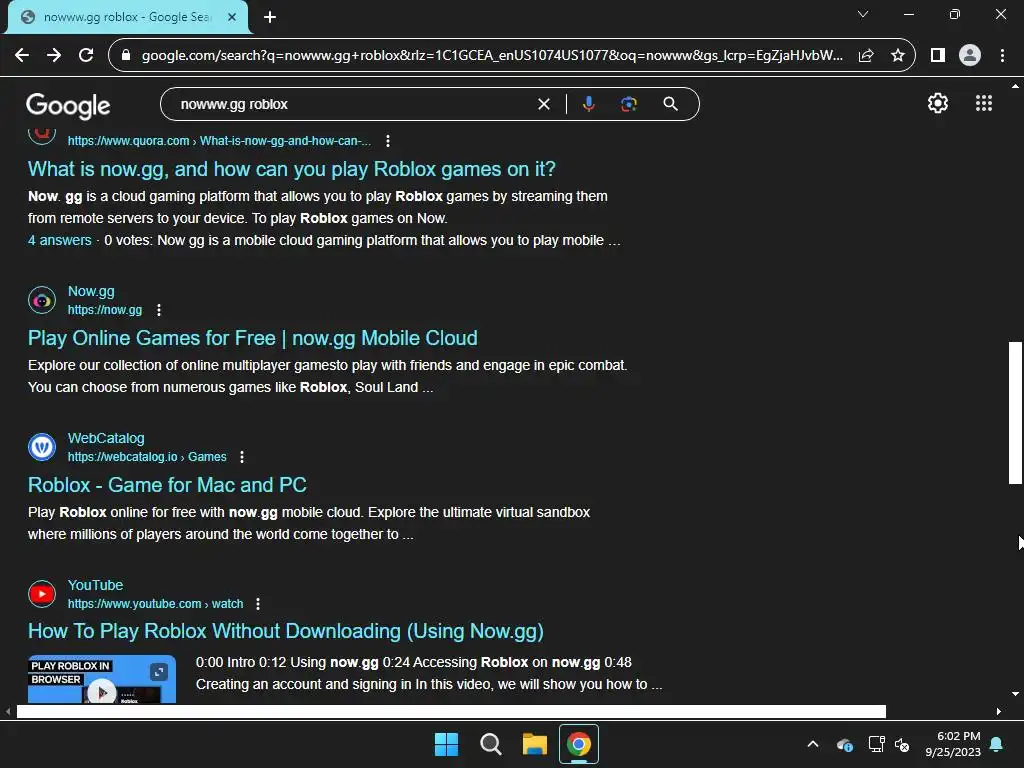Click the Now.gg favicon

[42, 300]
